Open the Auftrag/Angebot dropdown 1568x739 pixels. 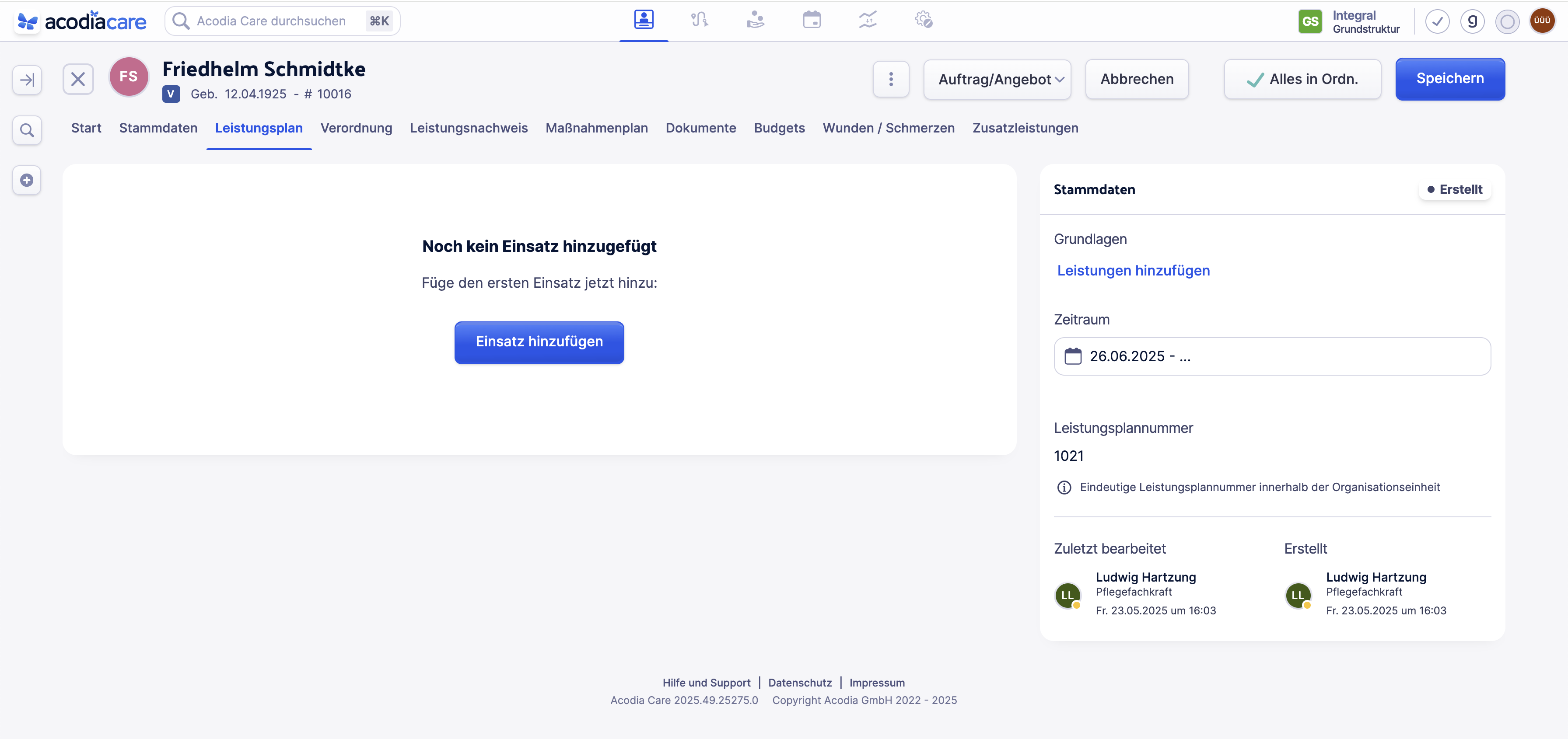997,79
